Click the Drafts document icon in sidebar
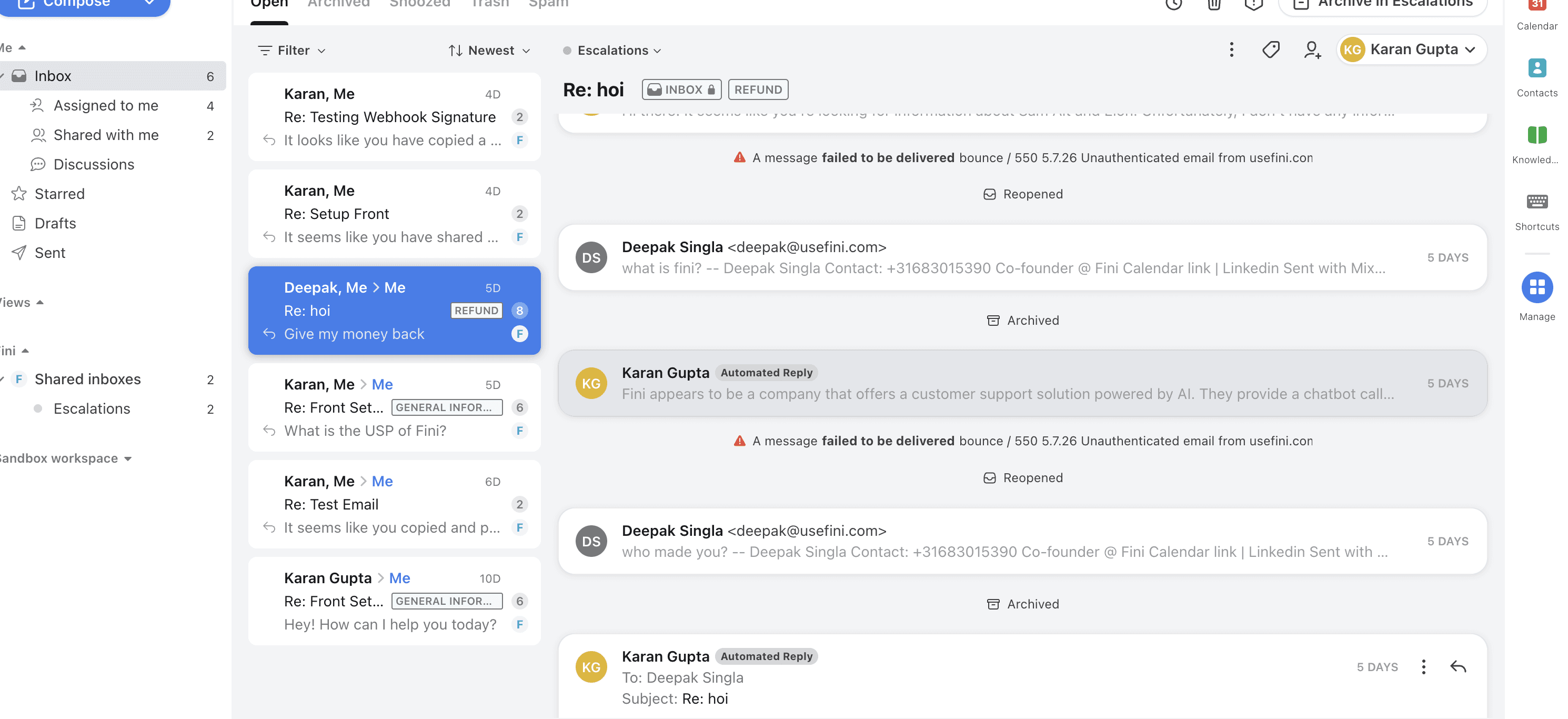 (19, 223)
